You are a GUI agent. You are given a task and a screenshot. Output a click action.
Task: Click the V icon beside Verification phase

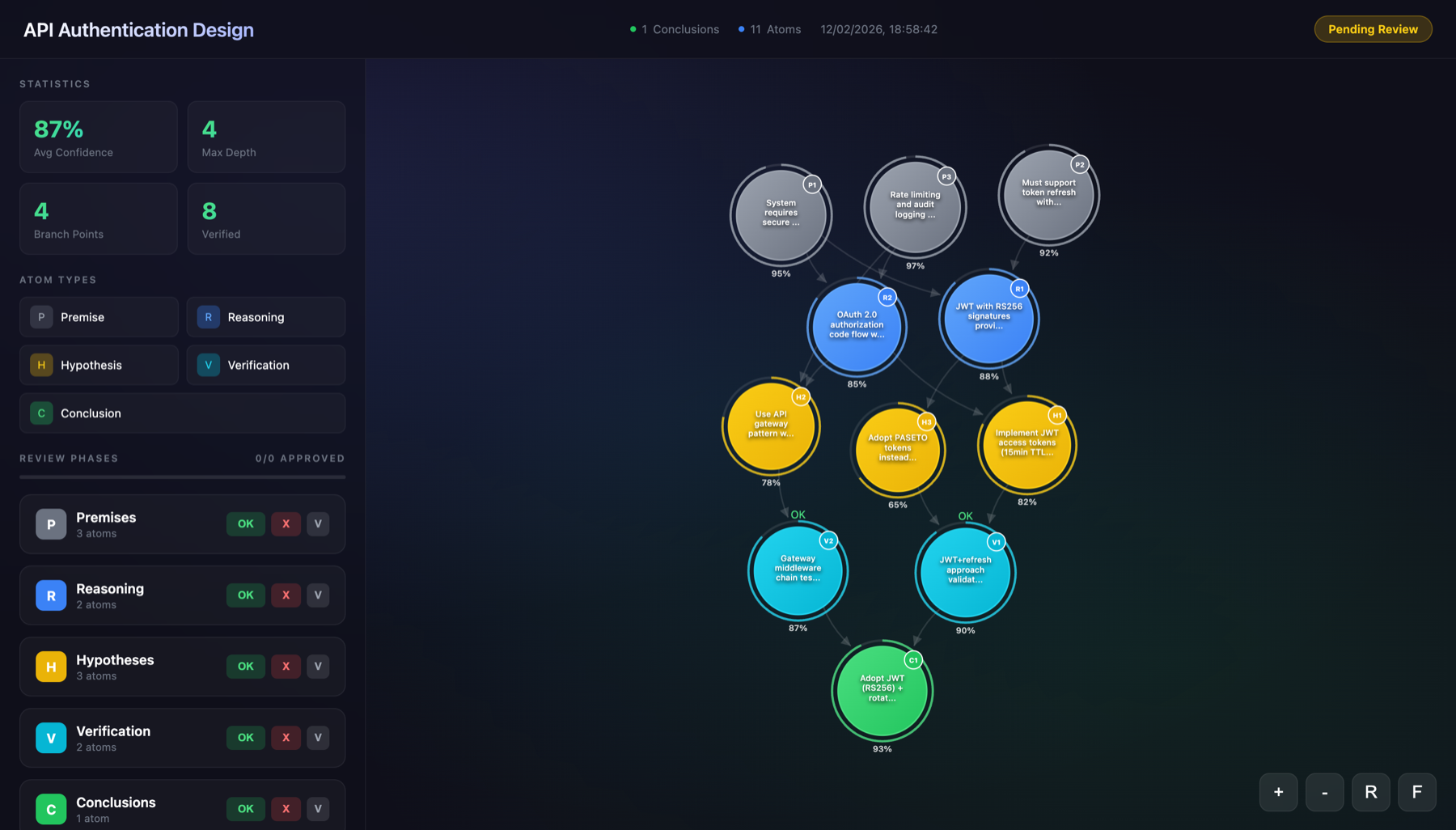(x=50, y=737)
